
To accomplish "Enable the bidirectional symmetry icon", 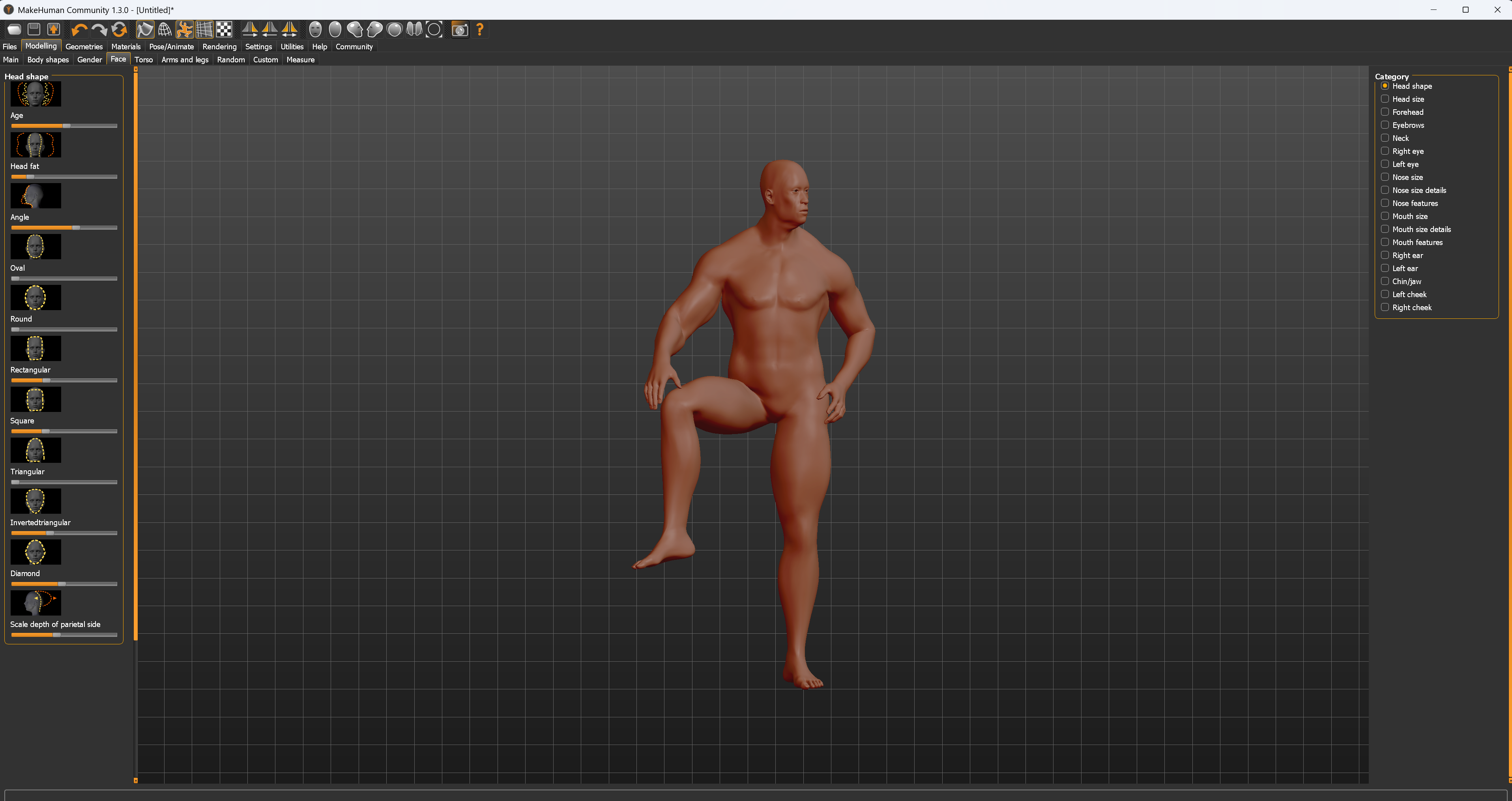I will click(289, 29).
